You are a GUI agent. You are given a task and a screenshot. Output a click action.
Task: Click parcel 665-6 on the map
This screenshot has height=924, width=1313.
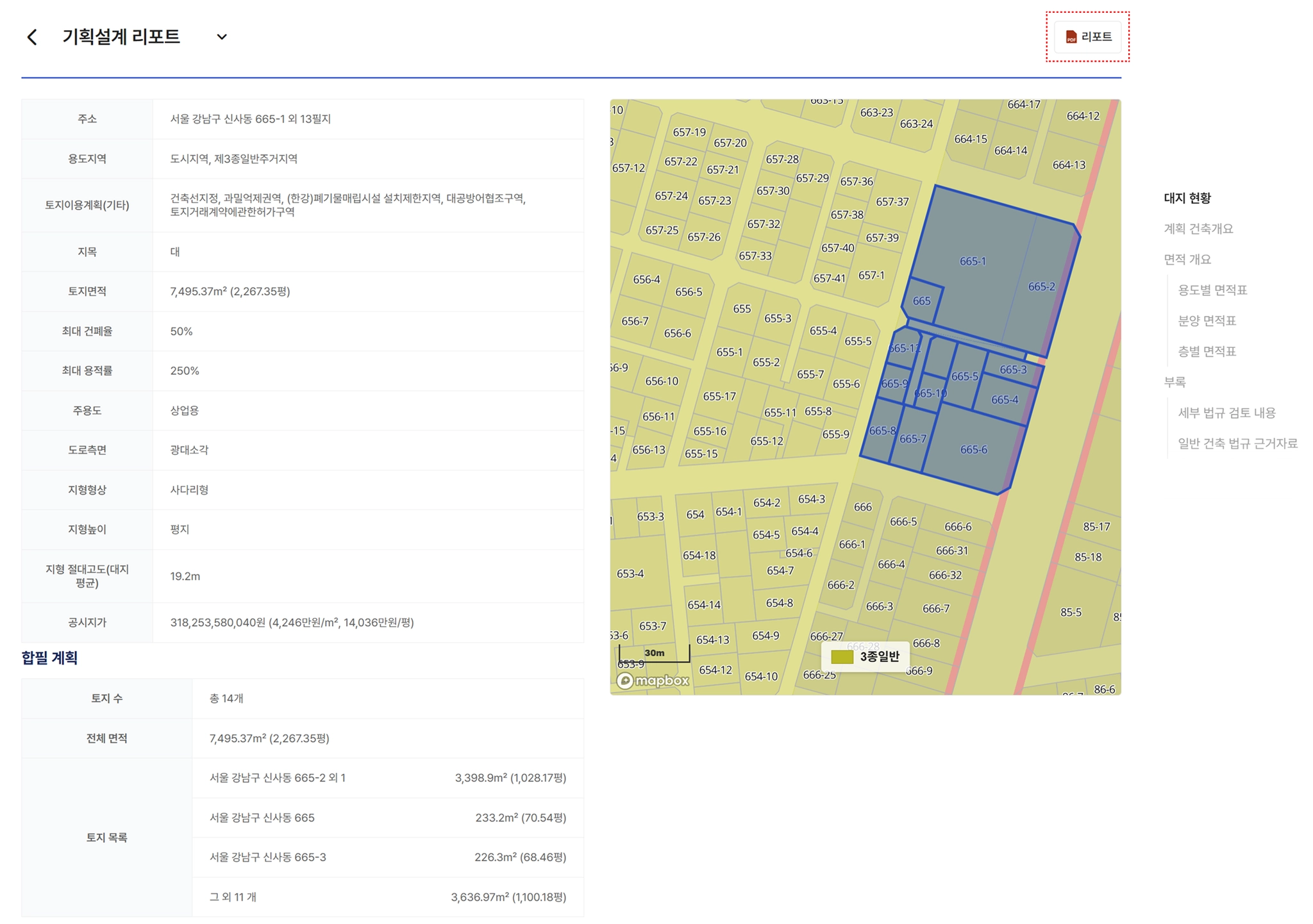tap(973, 450)
